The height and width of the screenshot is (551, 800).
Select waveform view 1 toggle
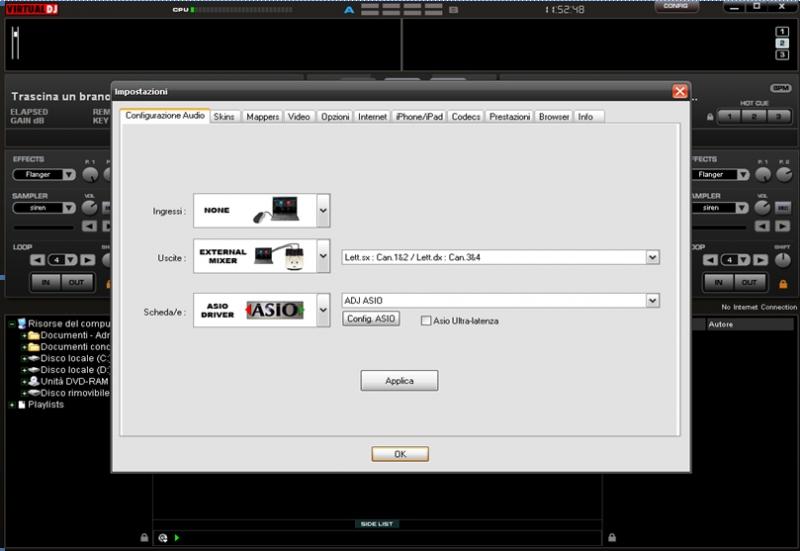[x=782, y=31]
